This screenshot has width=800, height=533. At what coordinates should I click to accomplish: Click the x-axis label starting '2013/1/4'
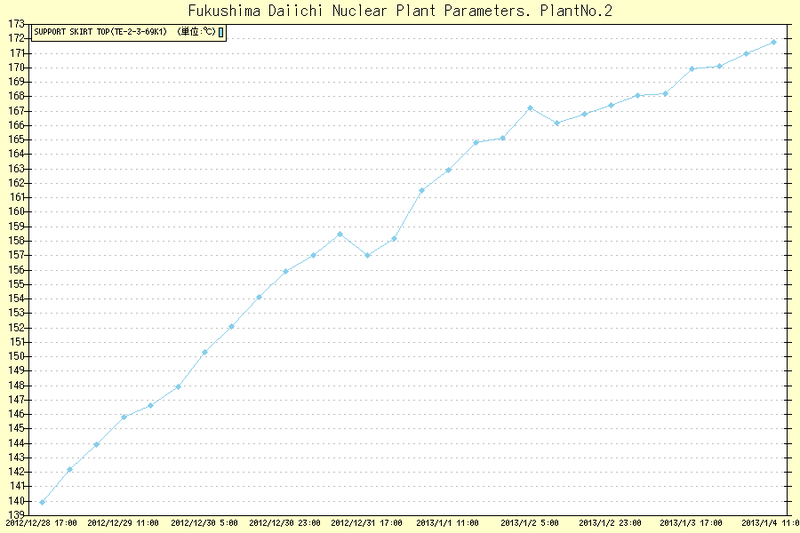click(x=770, y=523)
